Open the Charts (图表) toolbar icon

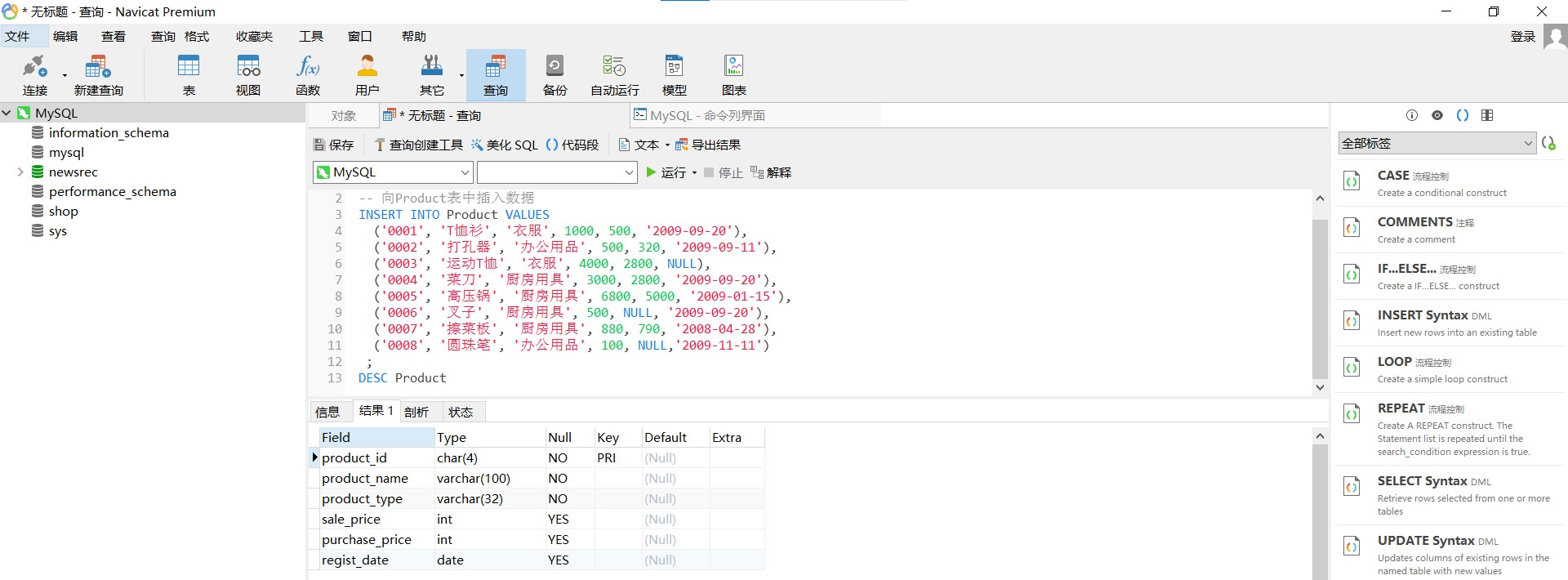[734, 75]
